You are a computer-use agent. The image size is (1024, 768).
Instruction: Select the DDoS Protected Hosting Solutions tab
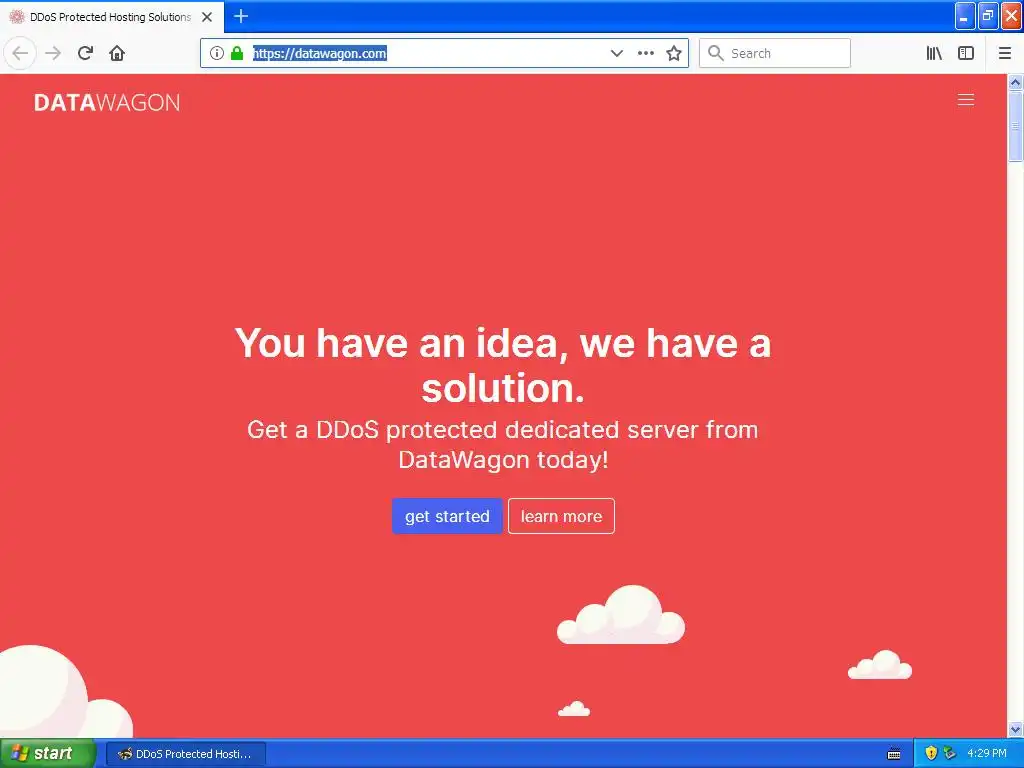(112, 17)
